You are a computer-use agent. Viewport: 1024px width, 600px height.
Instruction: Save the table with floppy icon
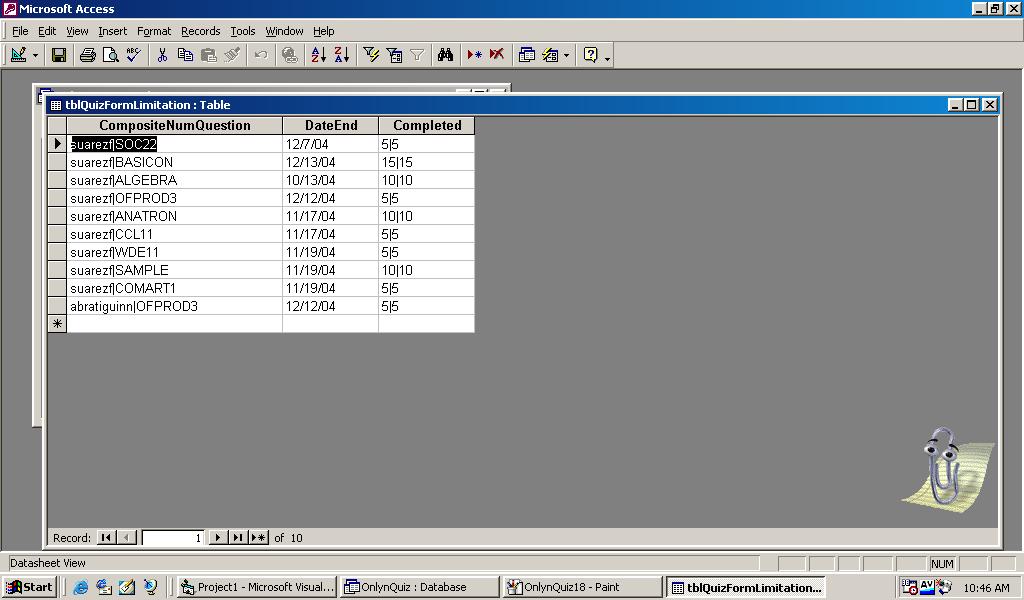[59, 55]
